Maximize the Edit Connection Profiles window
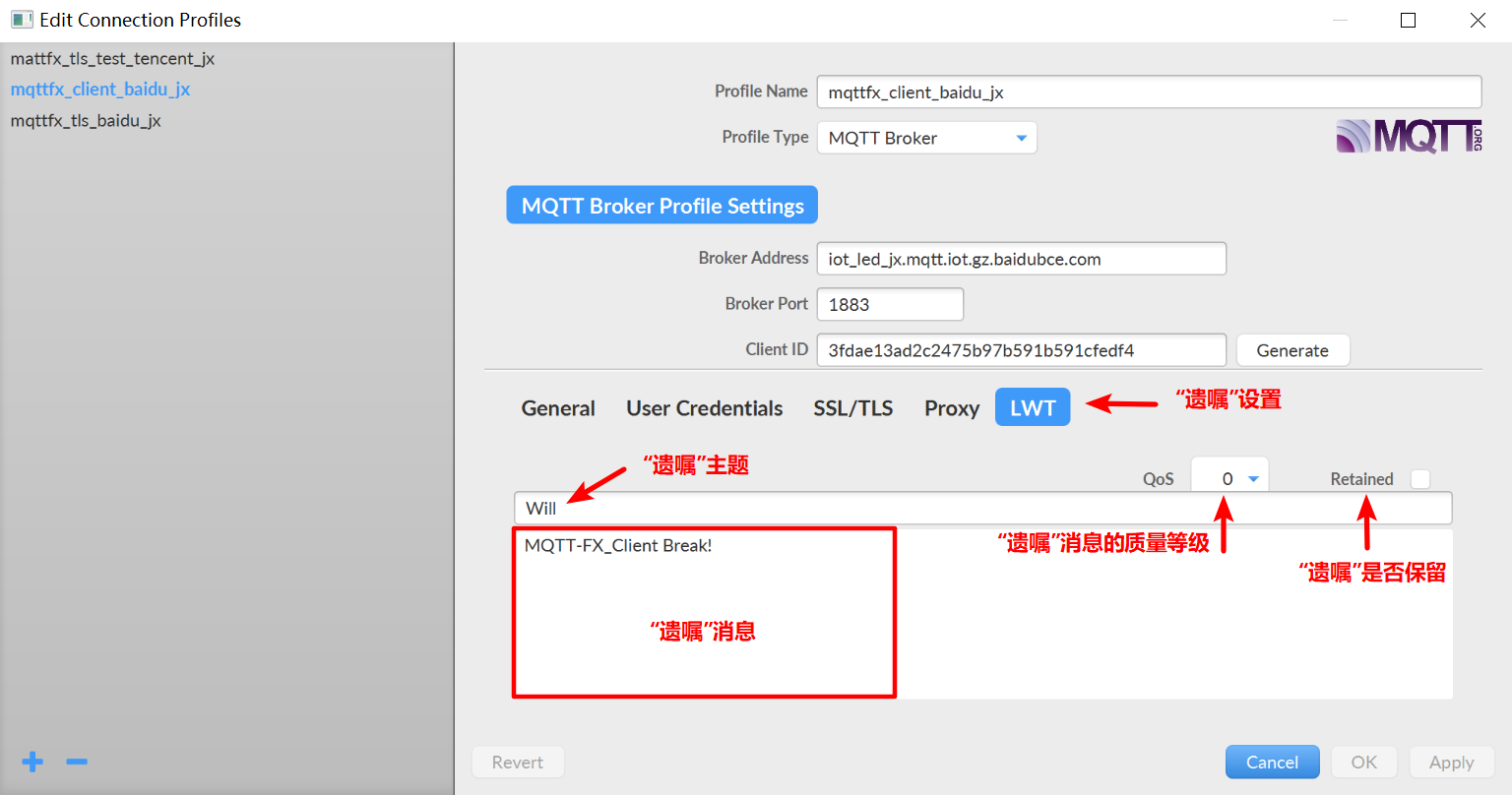 (x=1409, y=20)
